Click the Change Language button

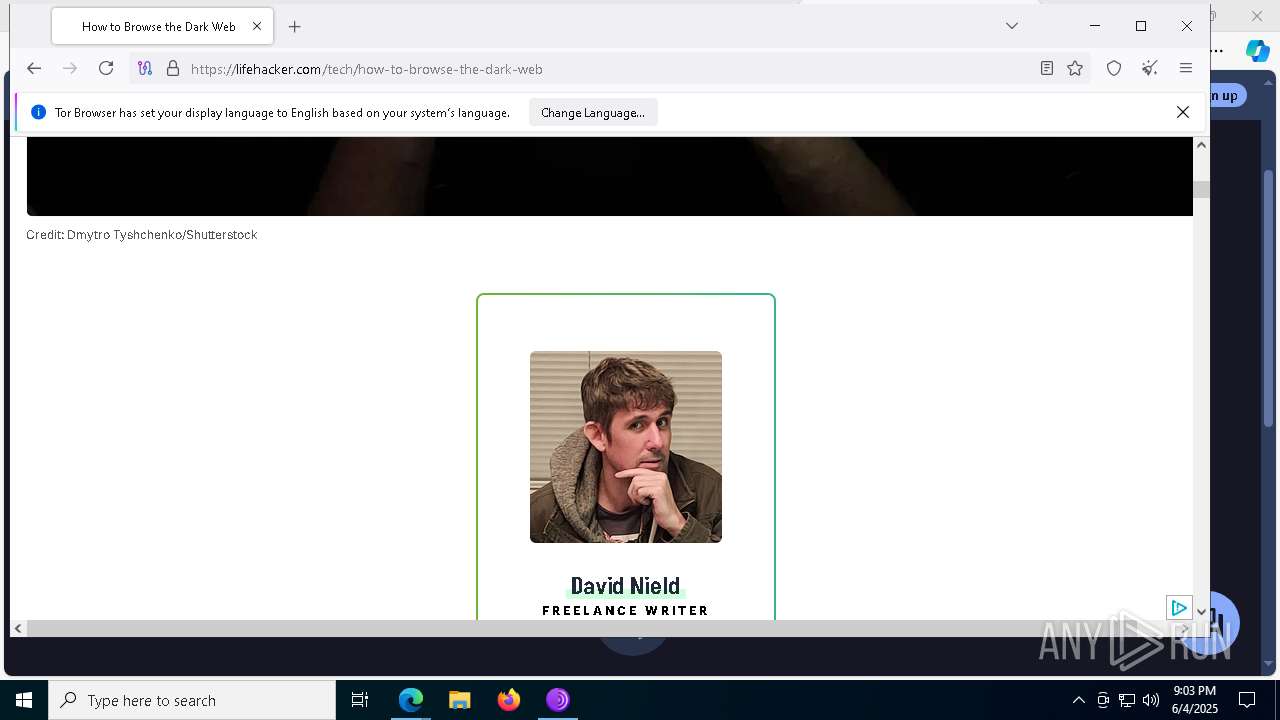(x=593, y=113)
